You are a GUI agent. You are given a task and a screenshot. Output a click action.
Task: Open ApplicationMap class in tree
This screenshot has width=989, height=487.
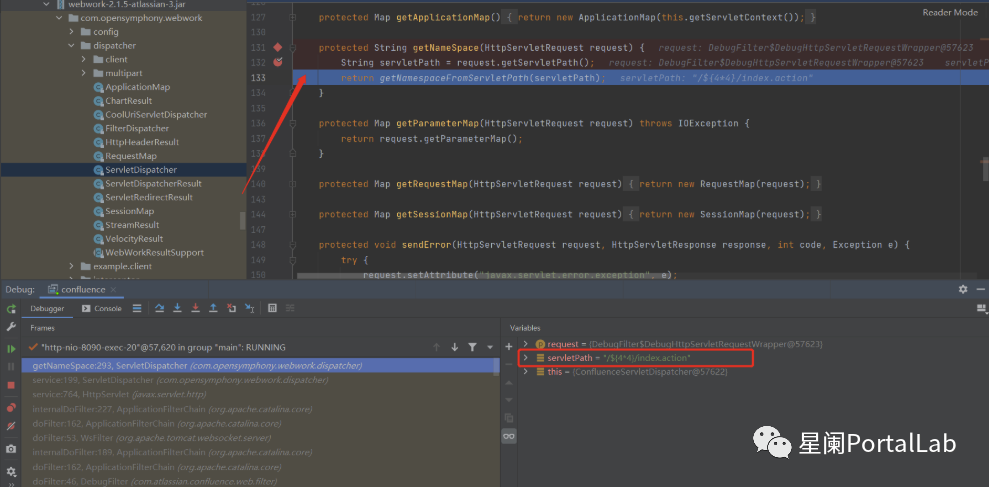pos(131,87)
